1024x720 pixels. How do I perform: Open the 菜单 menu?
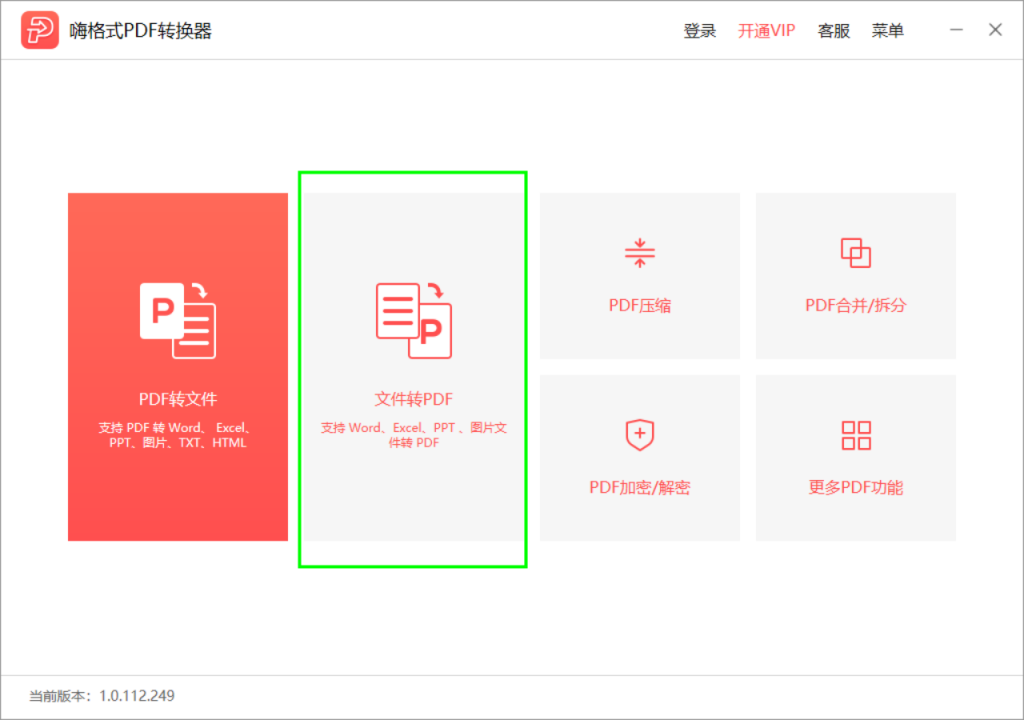click(x=888, y=31)
